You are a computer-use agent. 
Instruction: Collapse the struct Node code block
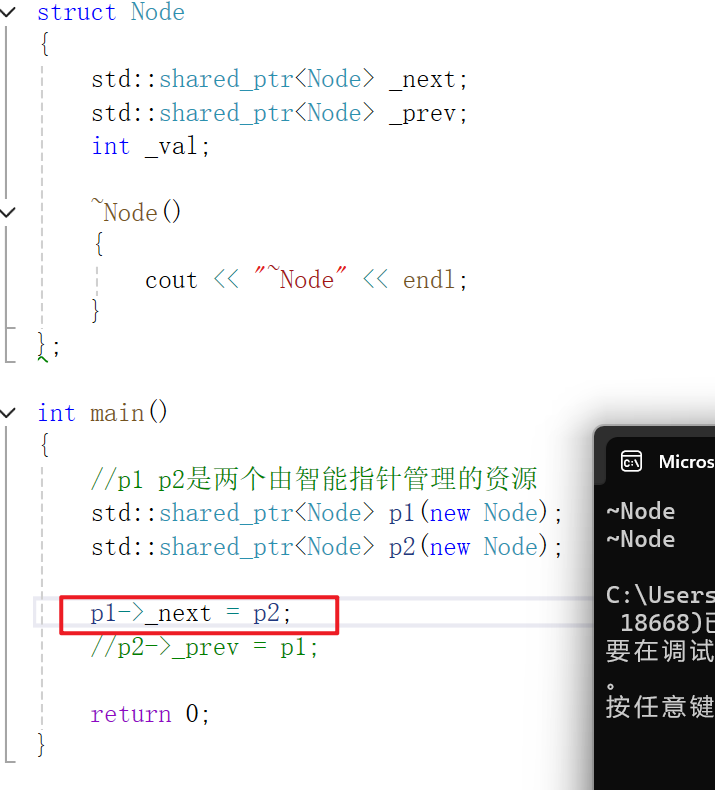8,11
